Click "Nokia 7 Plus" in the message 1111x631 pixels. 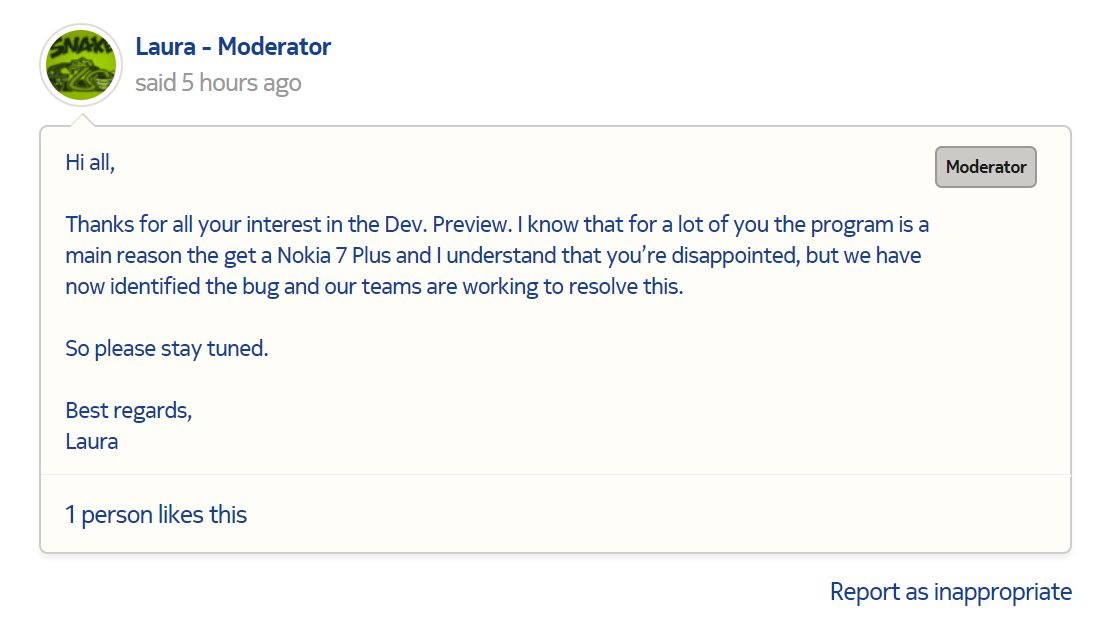[337, 255]
